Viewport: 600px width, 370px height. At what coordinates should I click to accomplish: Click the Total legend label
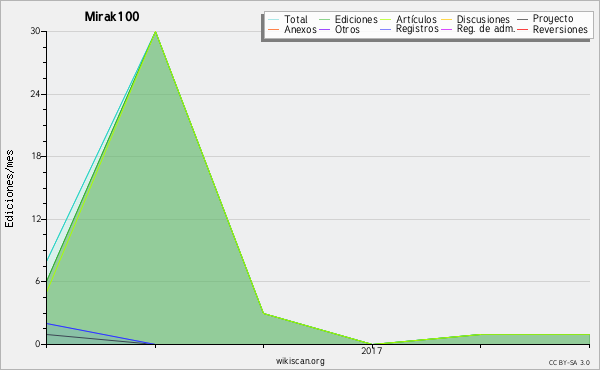pyautogui.click(x=295, y=19)
